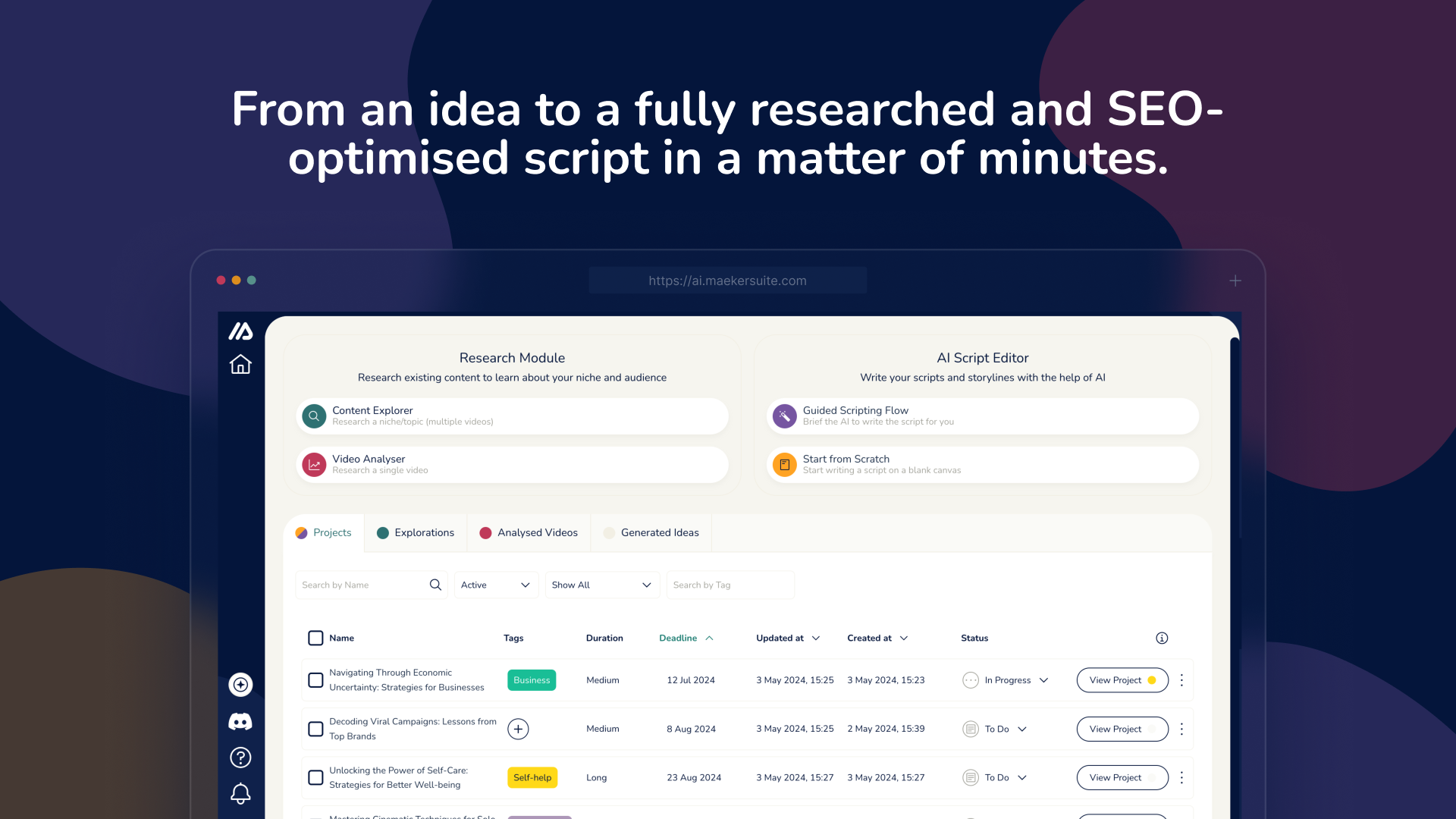Expand the In Progress status dropdown
1456x819 pixels.
click(1043, 680)
